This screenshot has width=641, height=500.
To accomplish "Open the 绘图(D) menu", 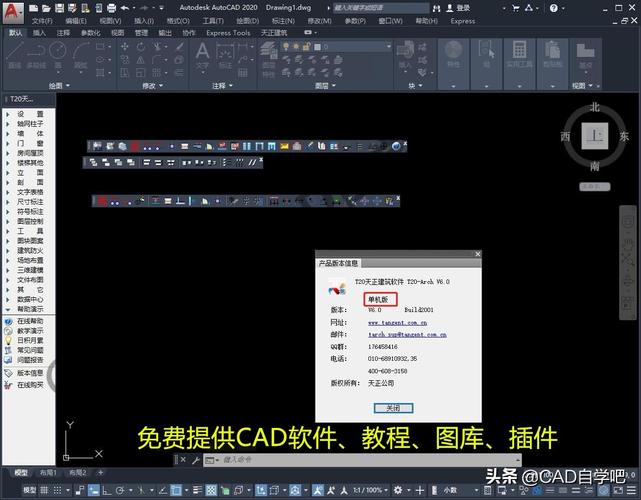I will 248,21.
